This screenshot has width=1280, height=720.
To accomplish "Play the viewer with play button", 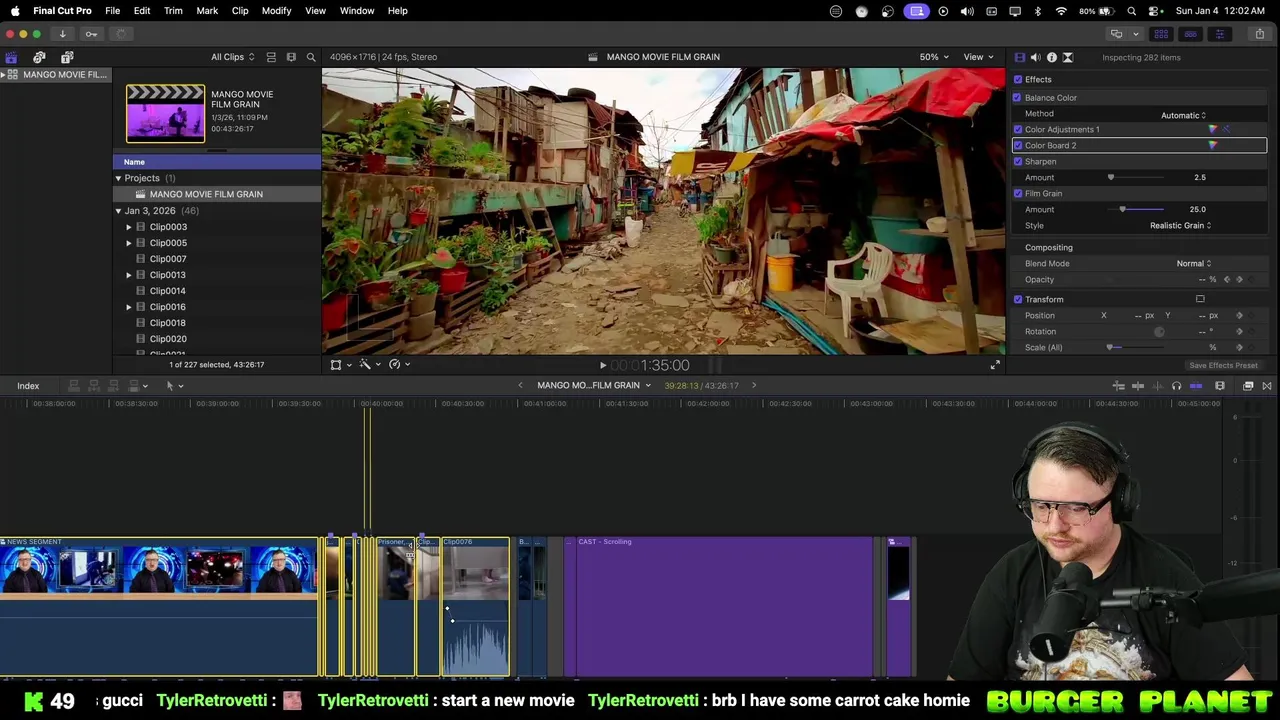I will tap(602, 366).
